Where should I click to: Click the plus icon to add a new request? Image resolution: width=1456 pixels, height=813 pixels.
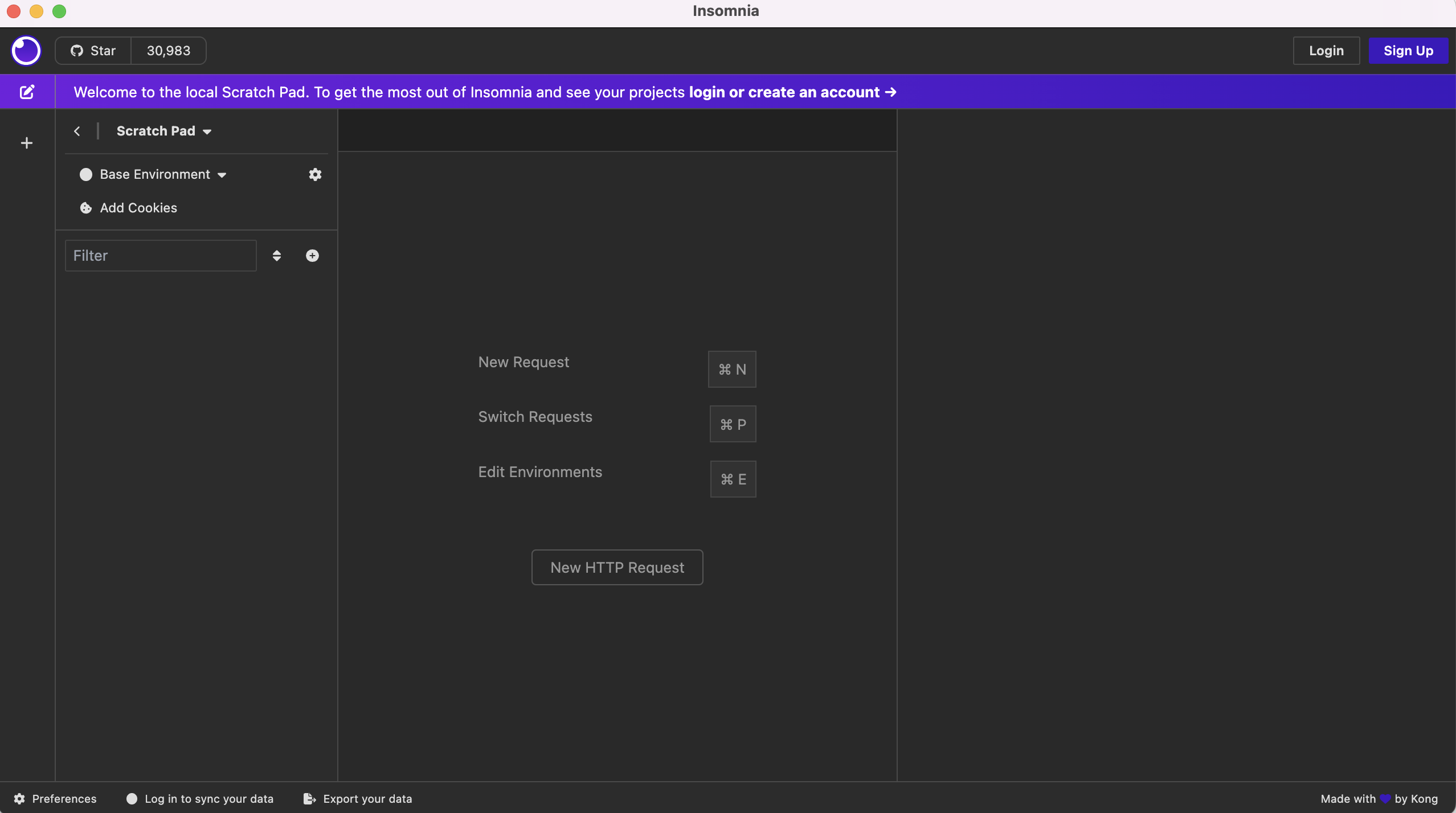tap(312, 255)
